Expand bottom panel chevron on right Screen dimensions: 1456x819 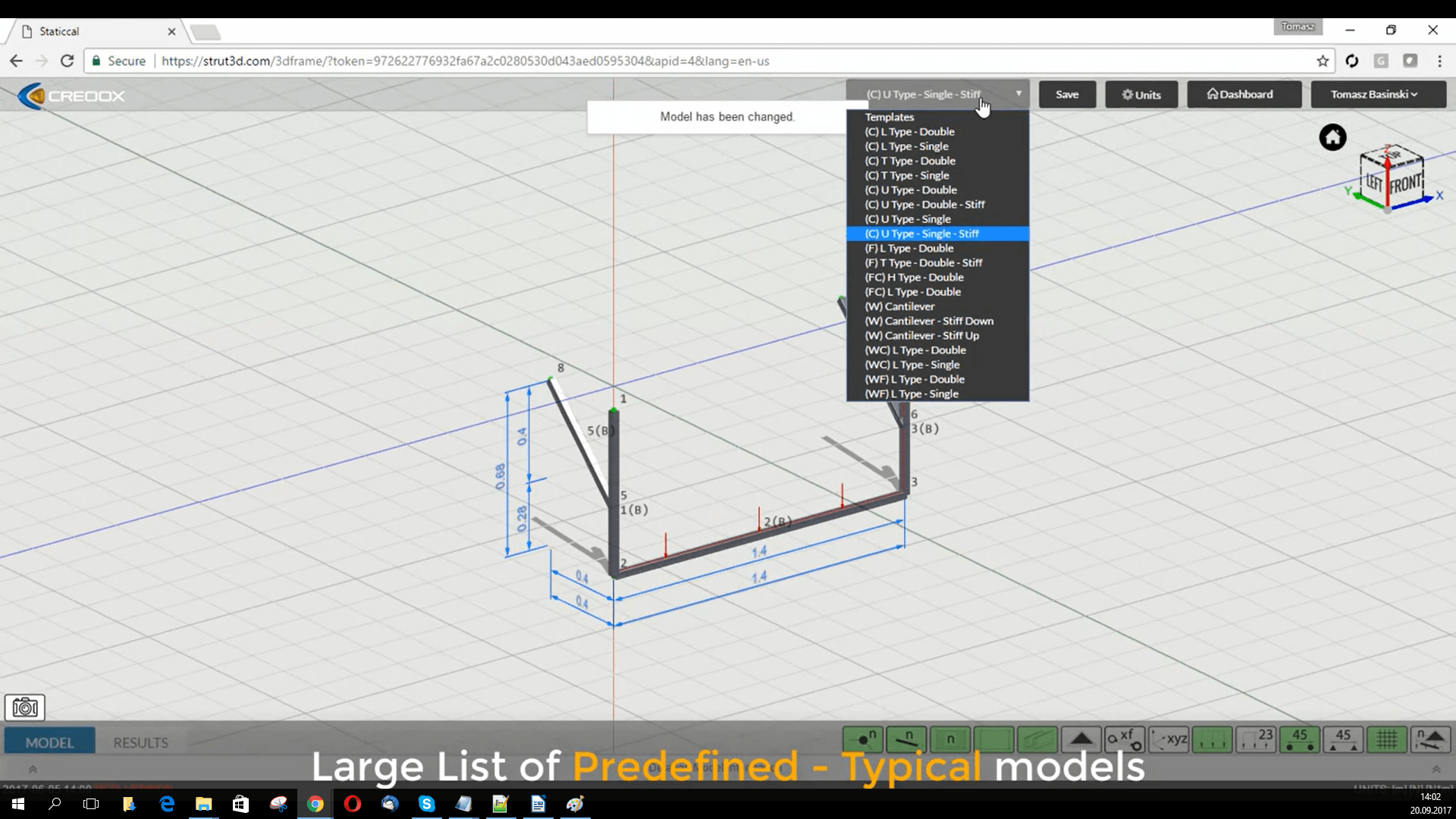[1436, 769]
